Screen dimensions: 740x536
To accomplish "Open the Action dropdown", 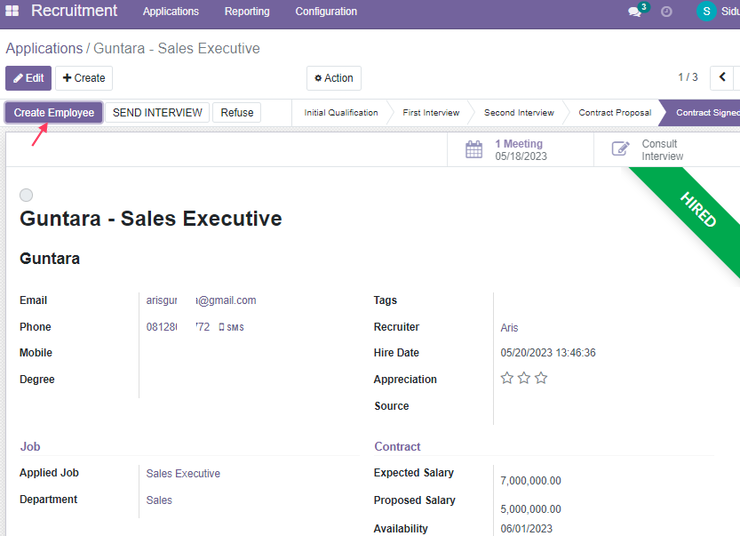I will (334, 78).
